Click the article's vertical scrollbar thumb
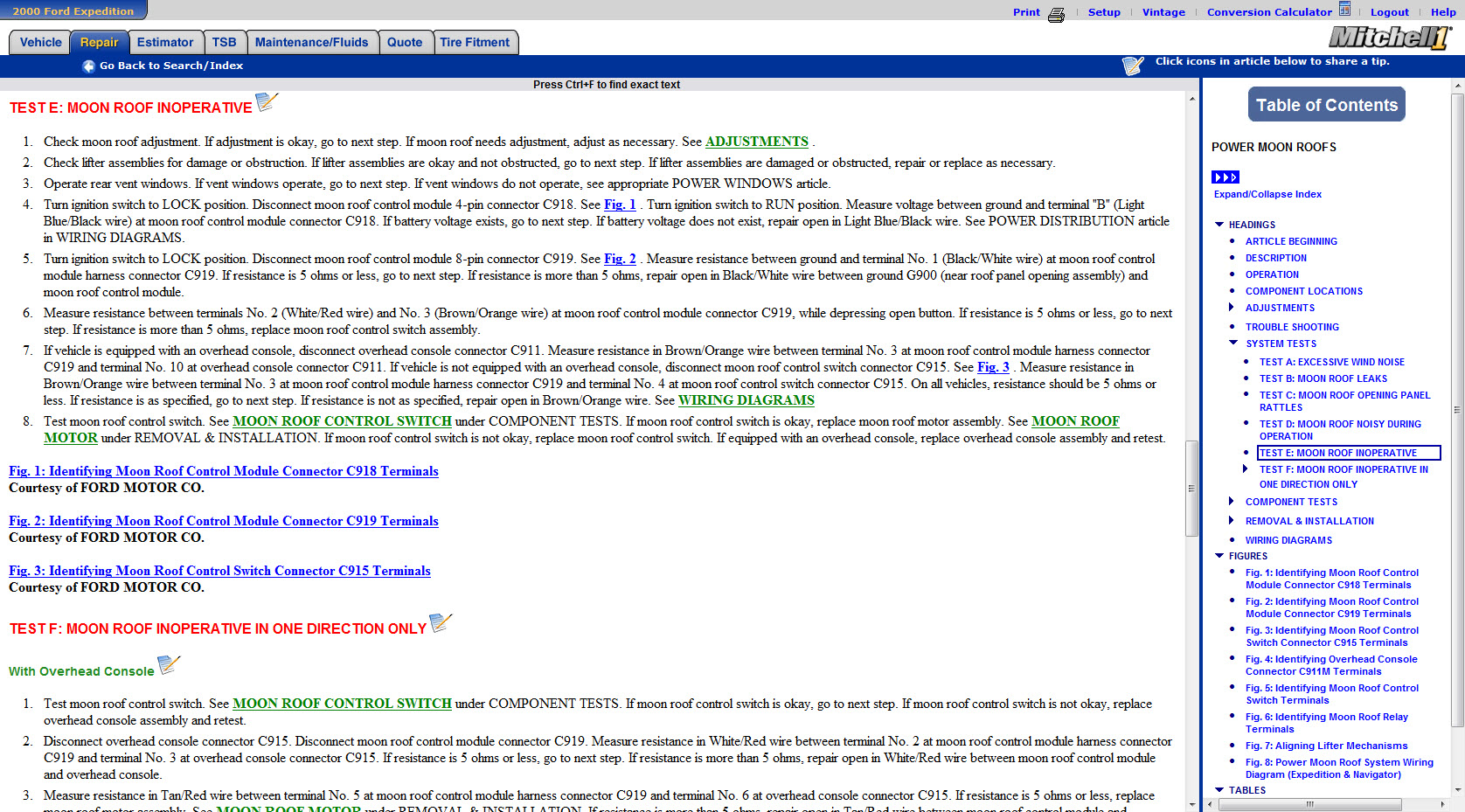 click(1191, 489)
